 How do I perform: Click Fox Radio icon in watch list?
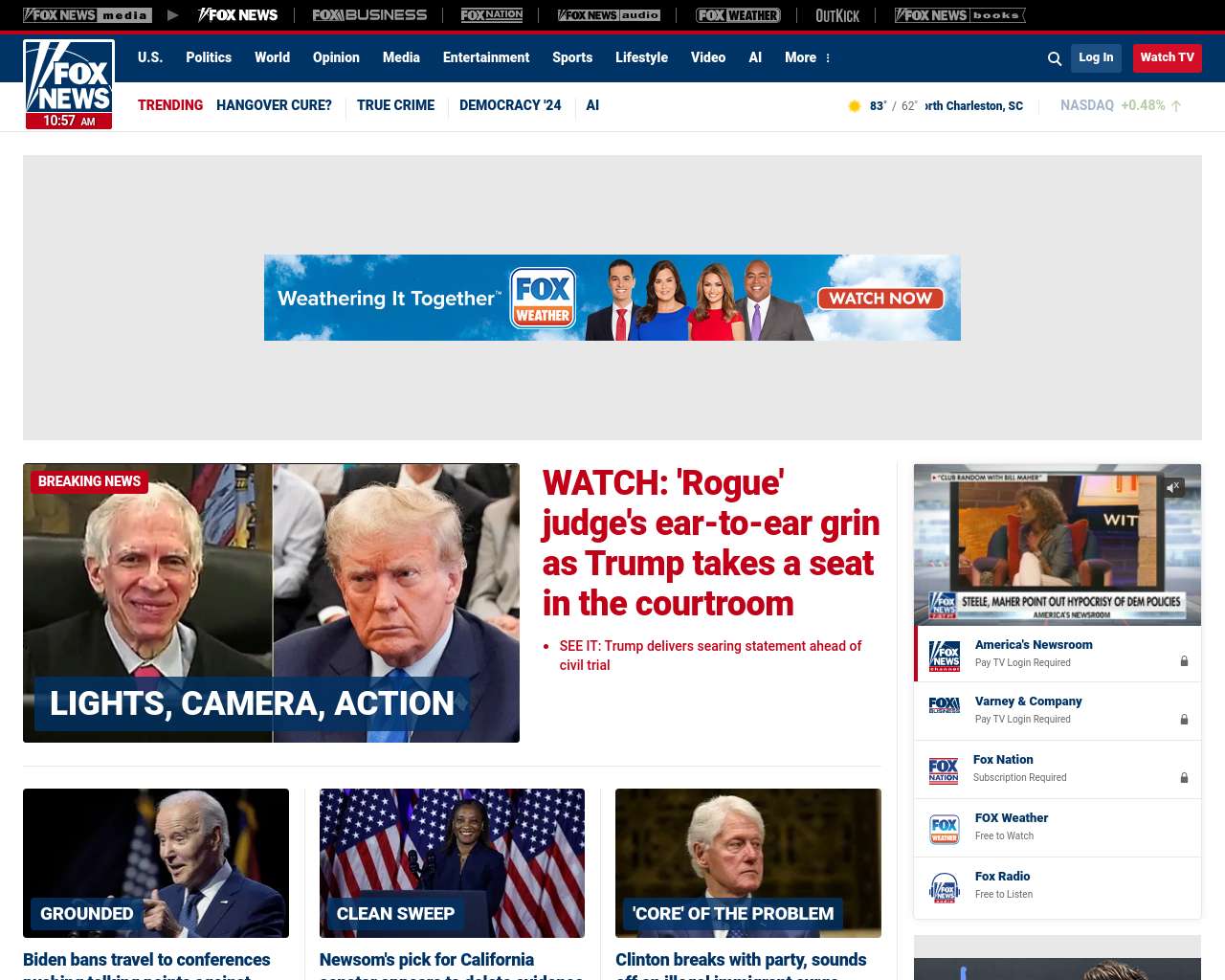pos(945,887)
